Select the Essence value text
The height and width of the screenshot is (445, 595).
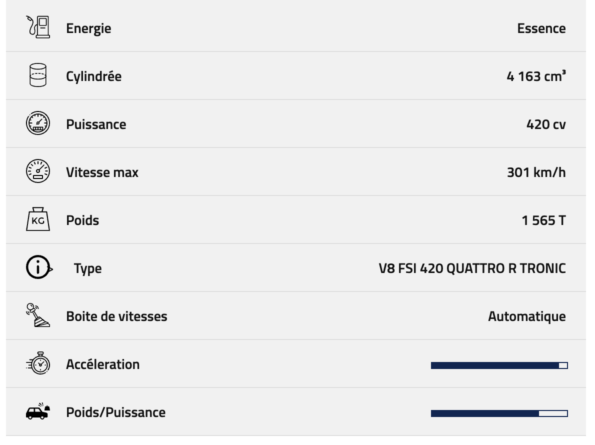click(541, 28)
